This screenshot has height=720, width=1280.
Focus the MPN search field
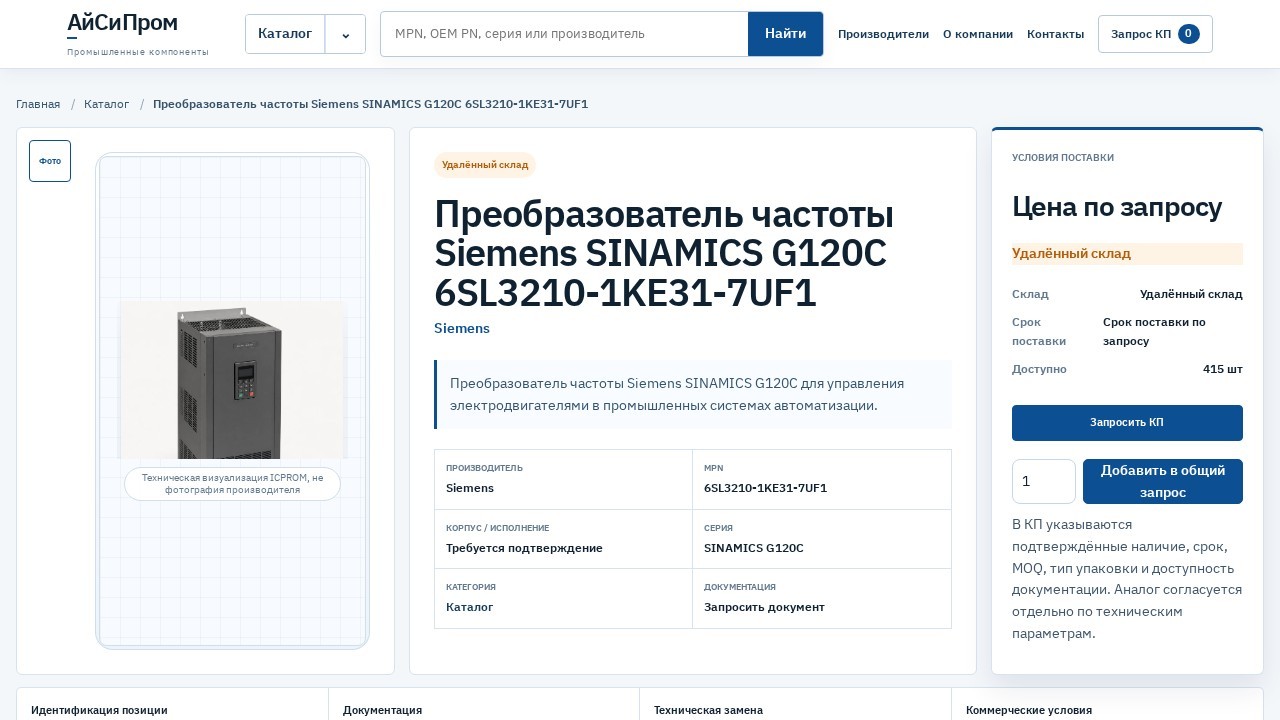pos(564,34)
